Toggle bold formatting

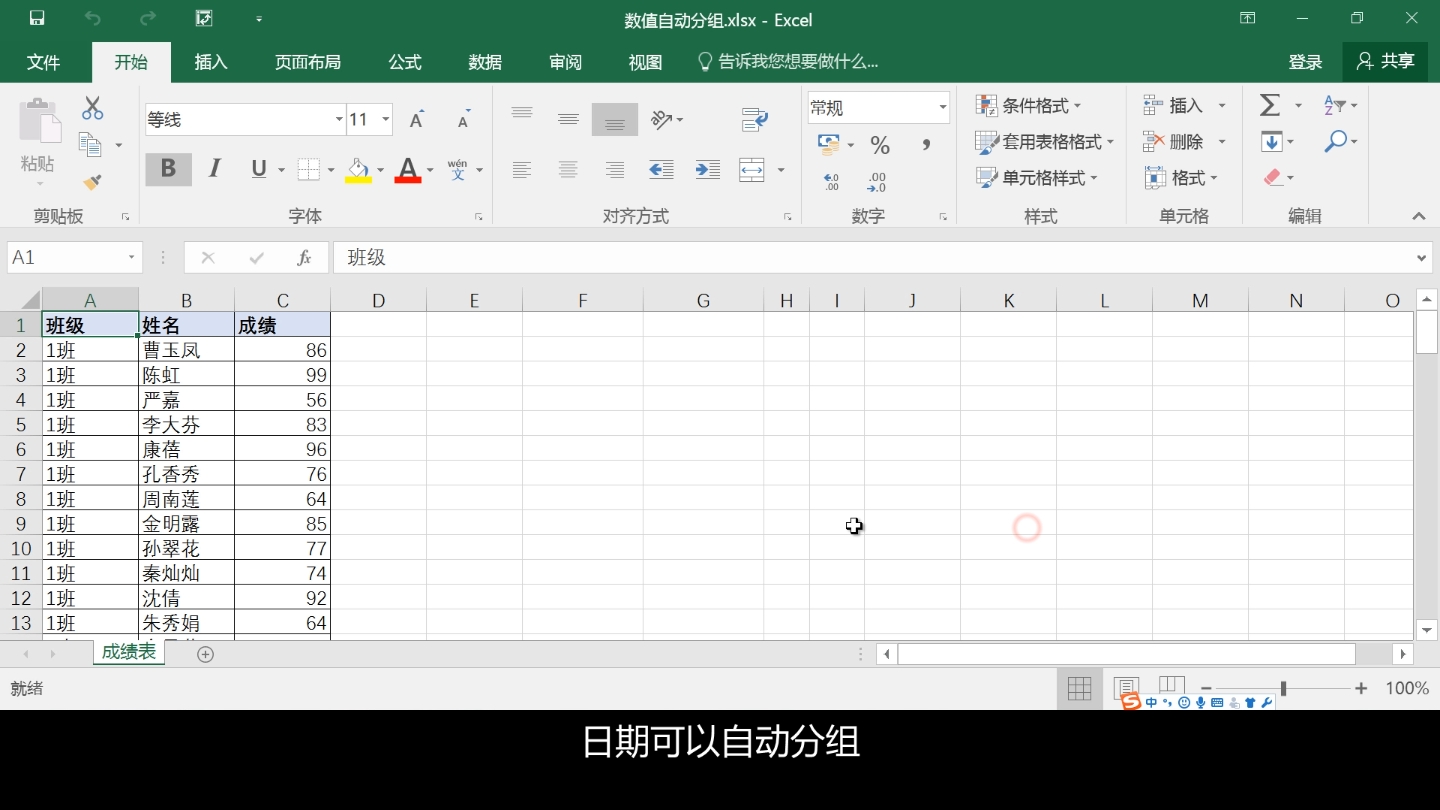click(167, 169)
